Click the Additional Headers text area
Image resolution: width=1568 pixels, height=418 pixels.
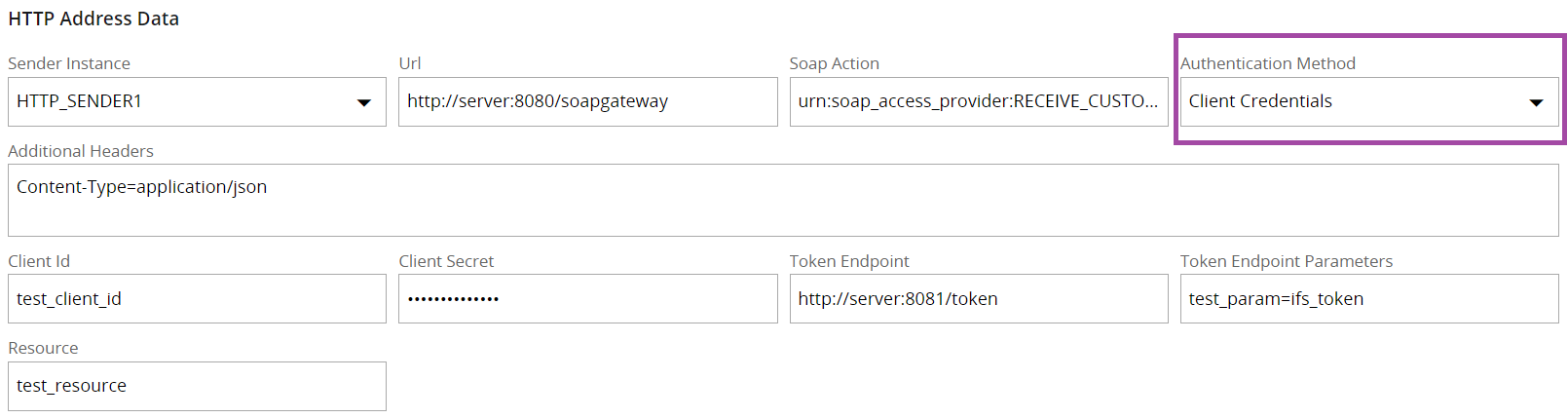click(x=783, y=200)
